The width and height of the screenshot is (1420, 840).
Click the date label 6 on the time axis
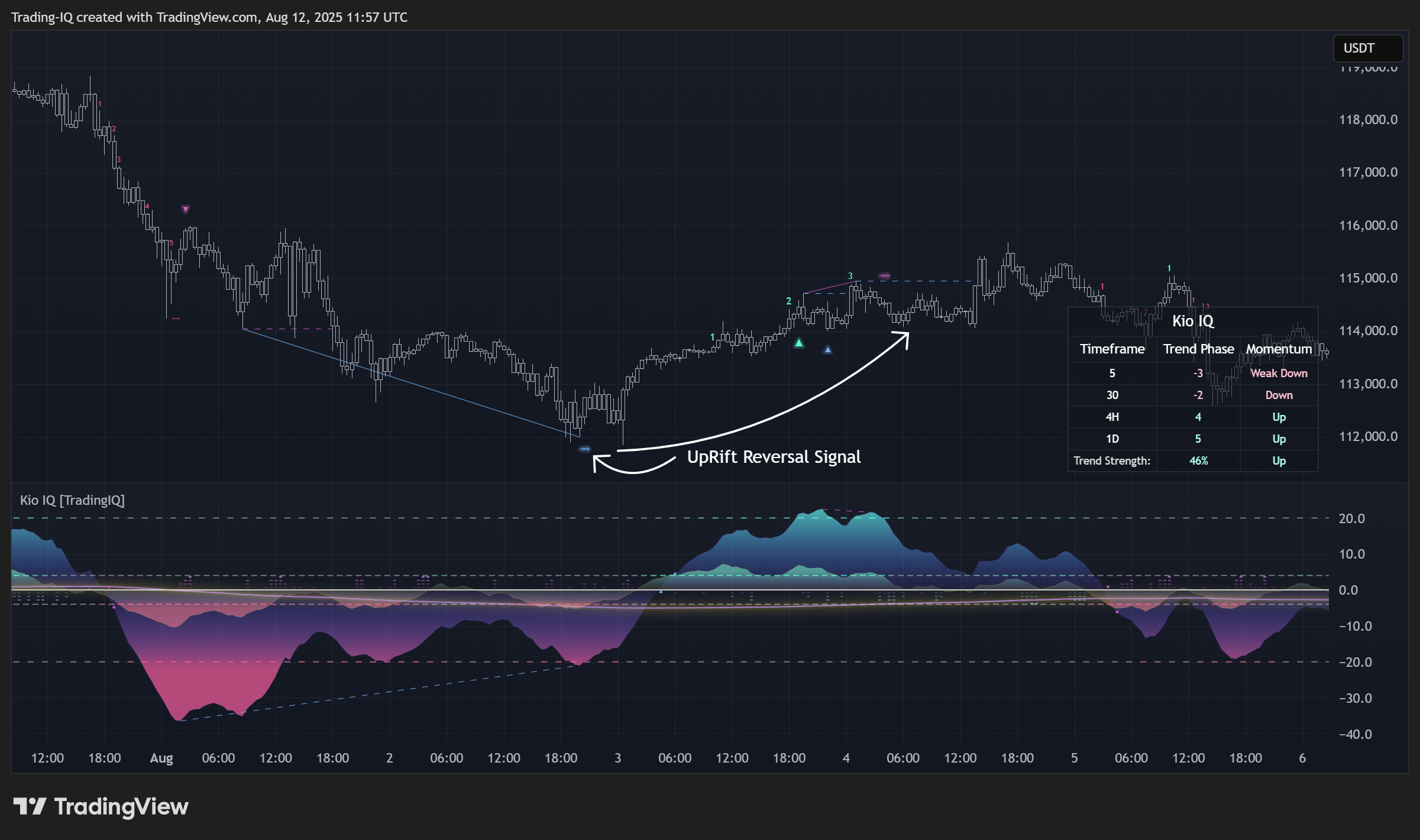(1302, 758)
